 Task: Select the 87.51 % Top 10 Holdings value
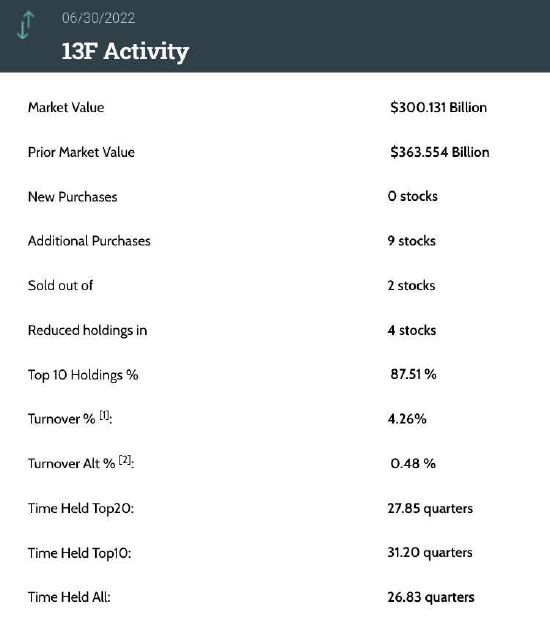point(413,374)
